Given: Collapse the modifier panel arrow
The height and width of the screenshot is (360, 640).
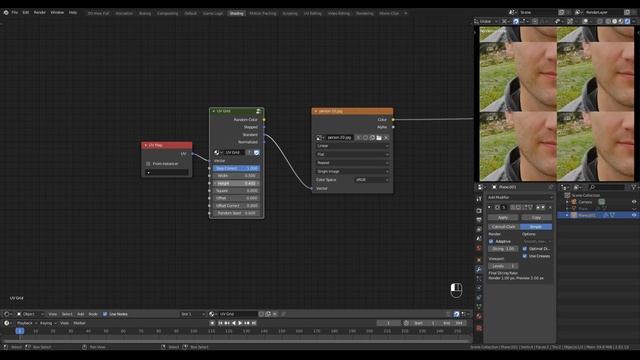Looking at the screenshot, I should [489, 207].
